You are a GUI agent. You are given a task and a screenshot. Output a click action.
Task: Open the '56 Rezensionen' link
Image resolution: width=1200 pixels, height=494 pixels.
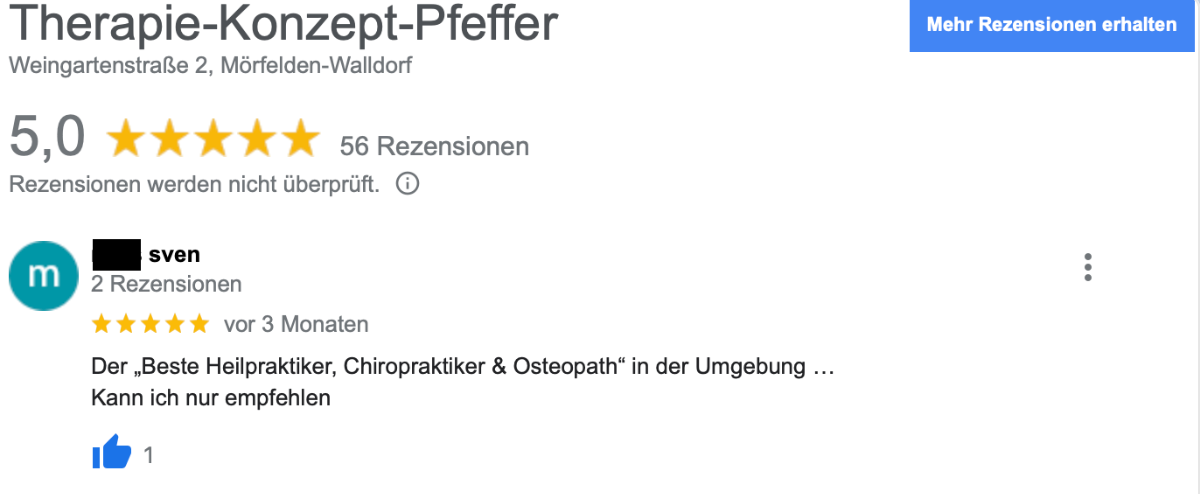434,146
